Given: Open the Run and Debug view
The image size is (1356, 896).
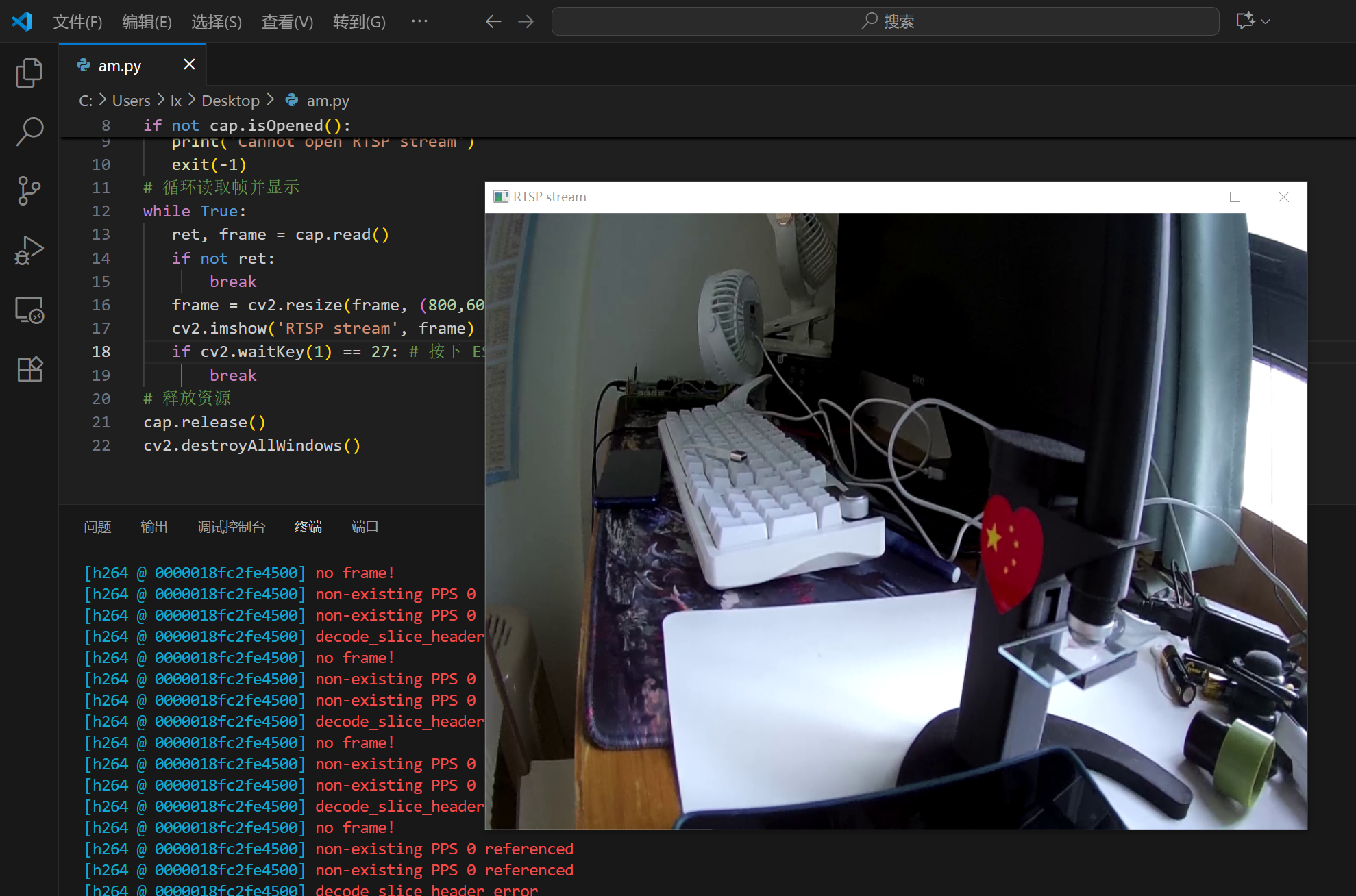Looking at the screenshot, I should (x=29, y=251).
